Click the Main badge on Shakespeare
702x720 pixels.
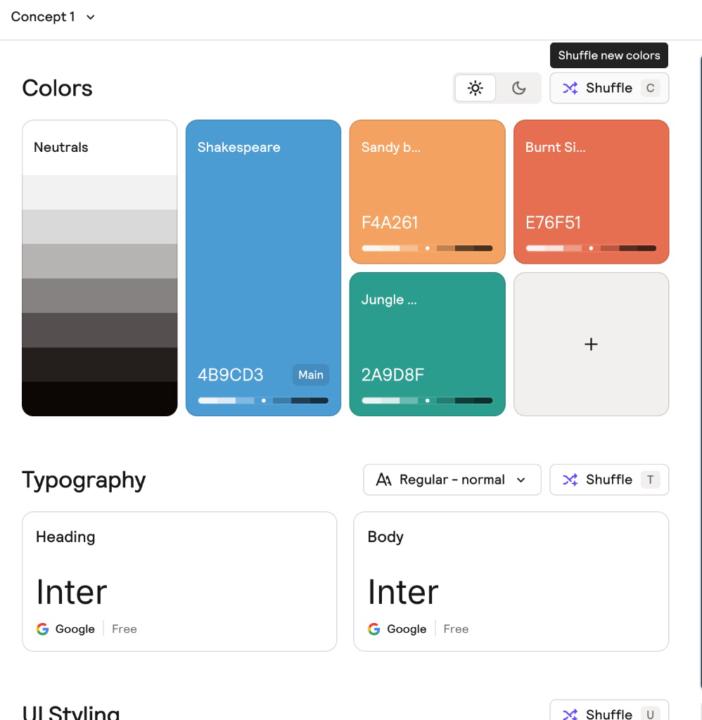pos(311,375)
